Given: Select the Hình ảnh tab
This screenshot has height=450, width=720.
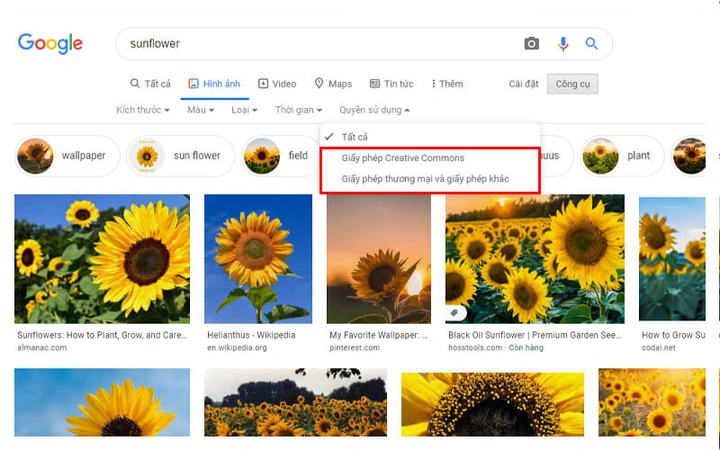Looking at the screenshot, I should pyautogui.click(x=214, y=84).
